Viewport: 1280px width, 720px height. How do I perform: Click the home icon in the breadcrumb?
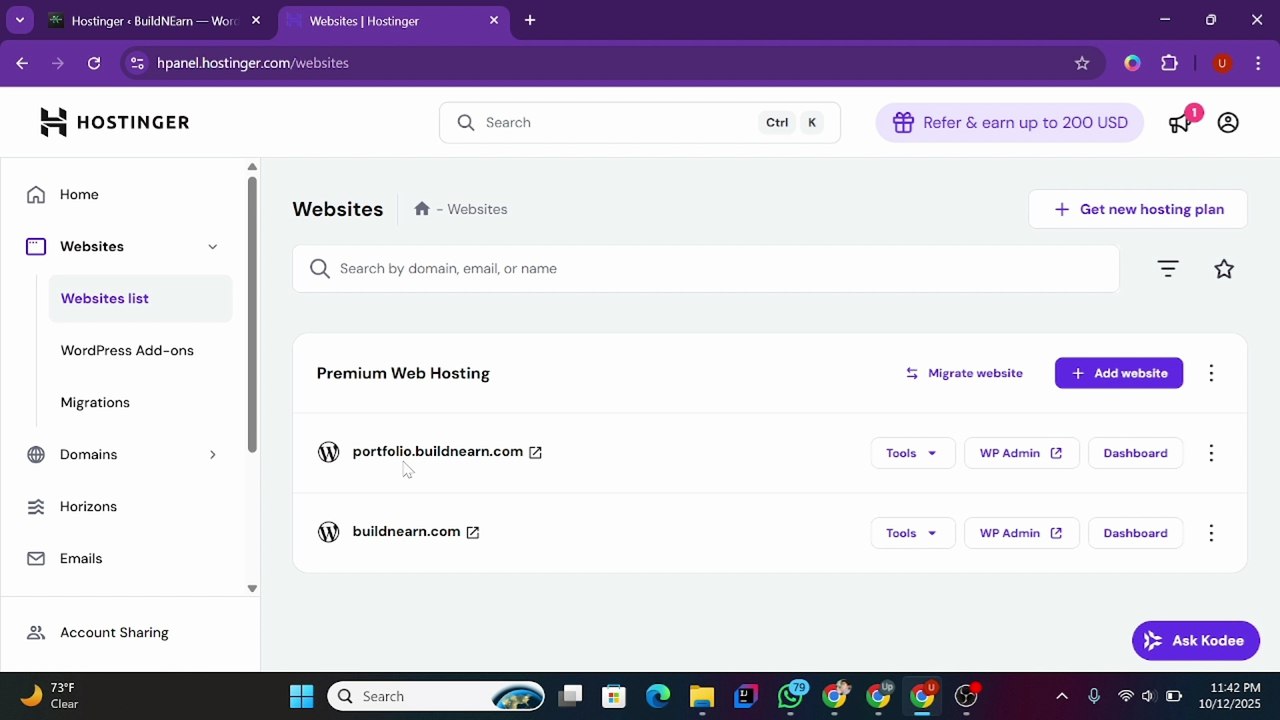click(x=422, y=209)
